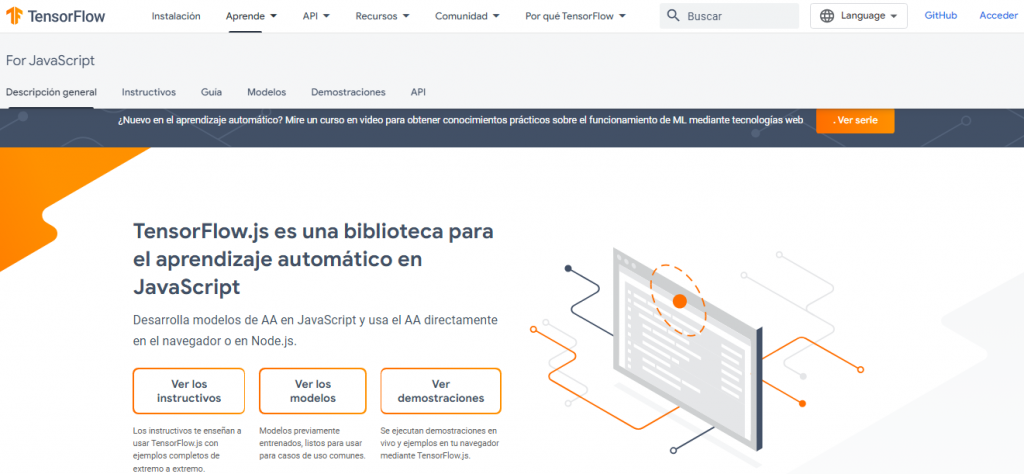Click the browser window illustration
The width and height of the screenshot is (1024, 474).
point(688,349)
